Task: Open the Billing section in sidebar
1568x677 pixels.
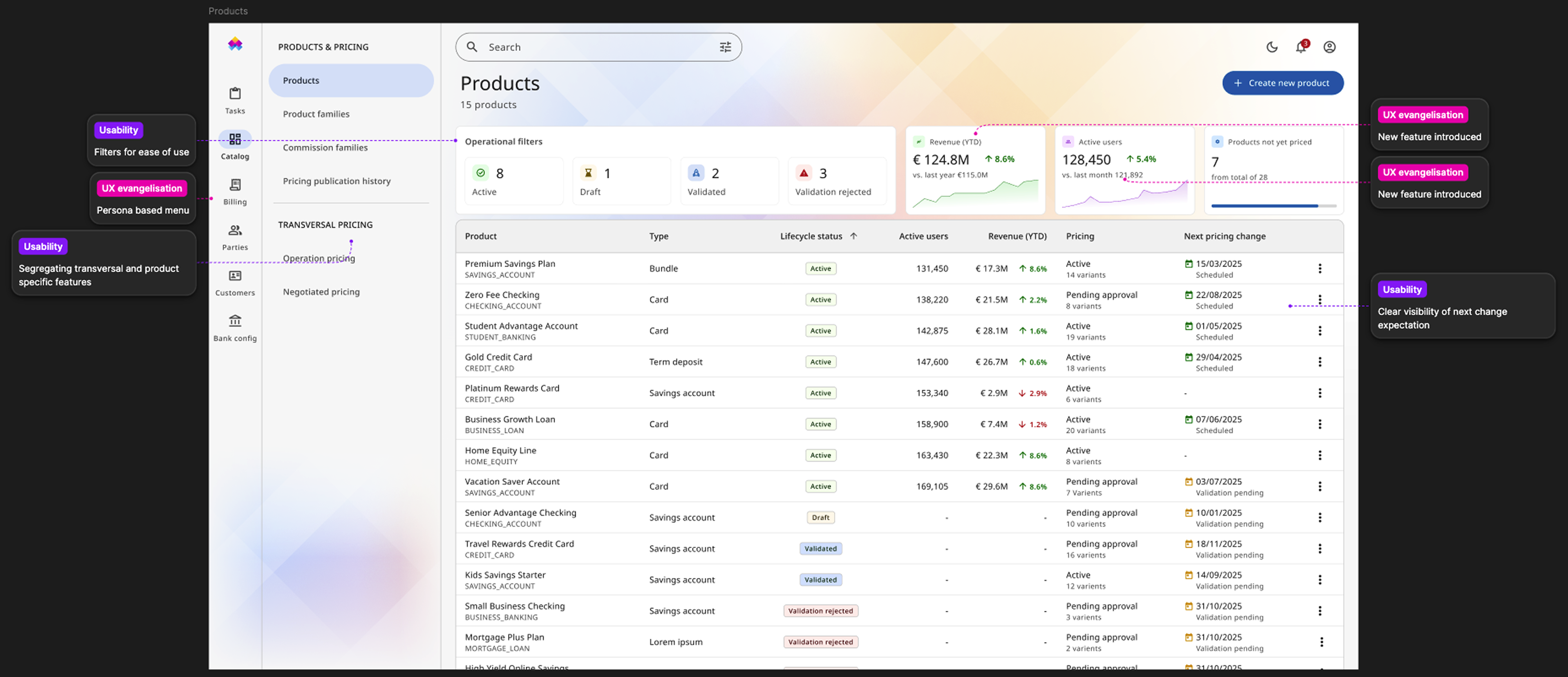Action: click(235, 192)
